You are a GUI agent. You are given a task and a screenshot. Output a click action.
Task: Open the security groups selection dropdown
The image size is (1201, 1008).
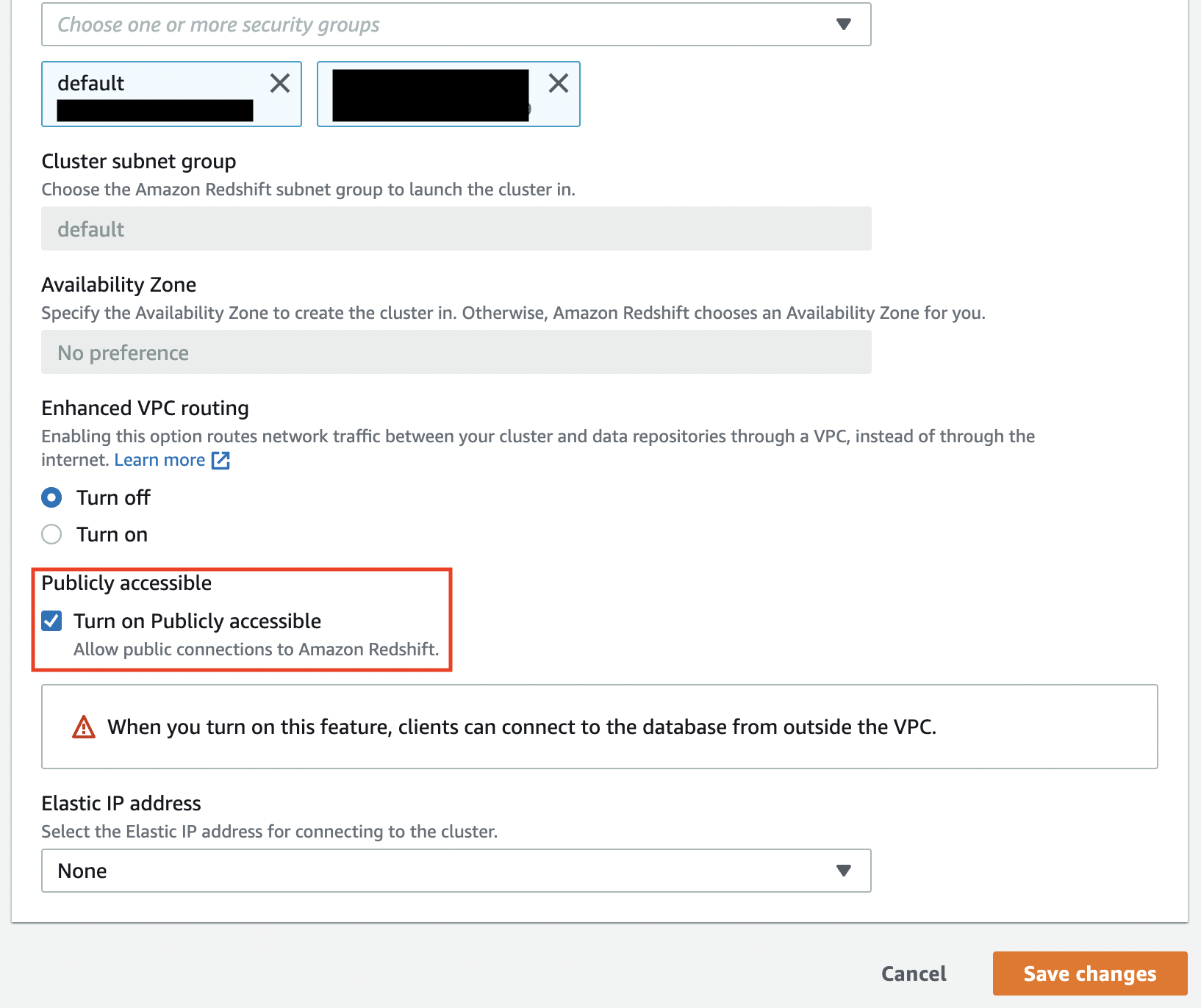[456, 24]
